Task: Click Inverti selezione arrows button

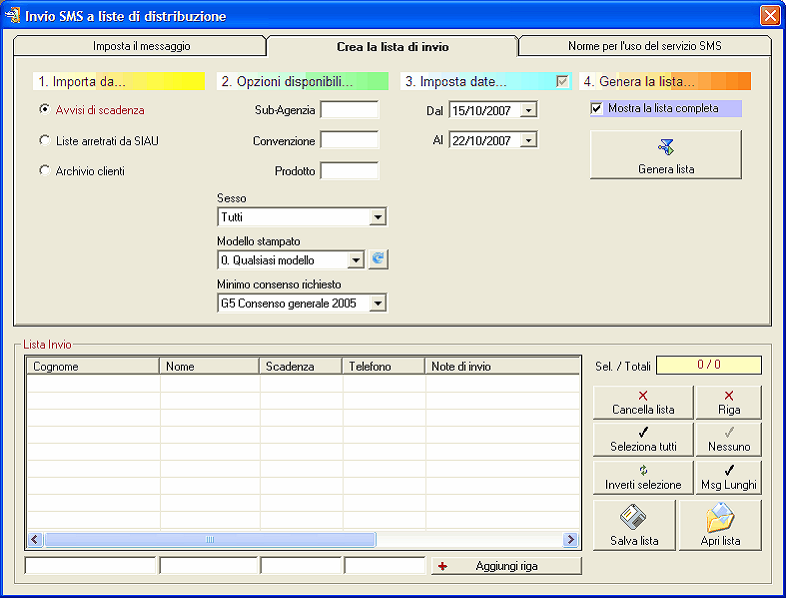Action: click(643, 477)
